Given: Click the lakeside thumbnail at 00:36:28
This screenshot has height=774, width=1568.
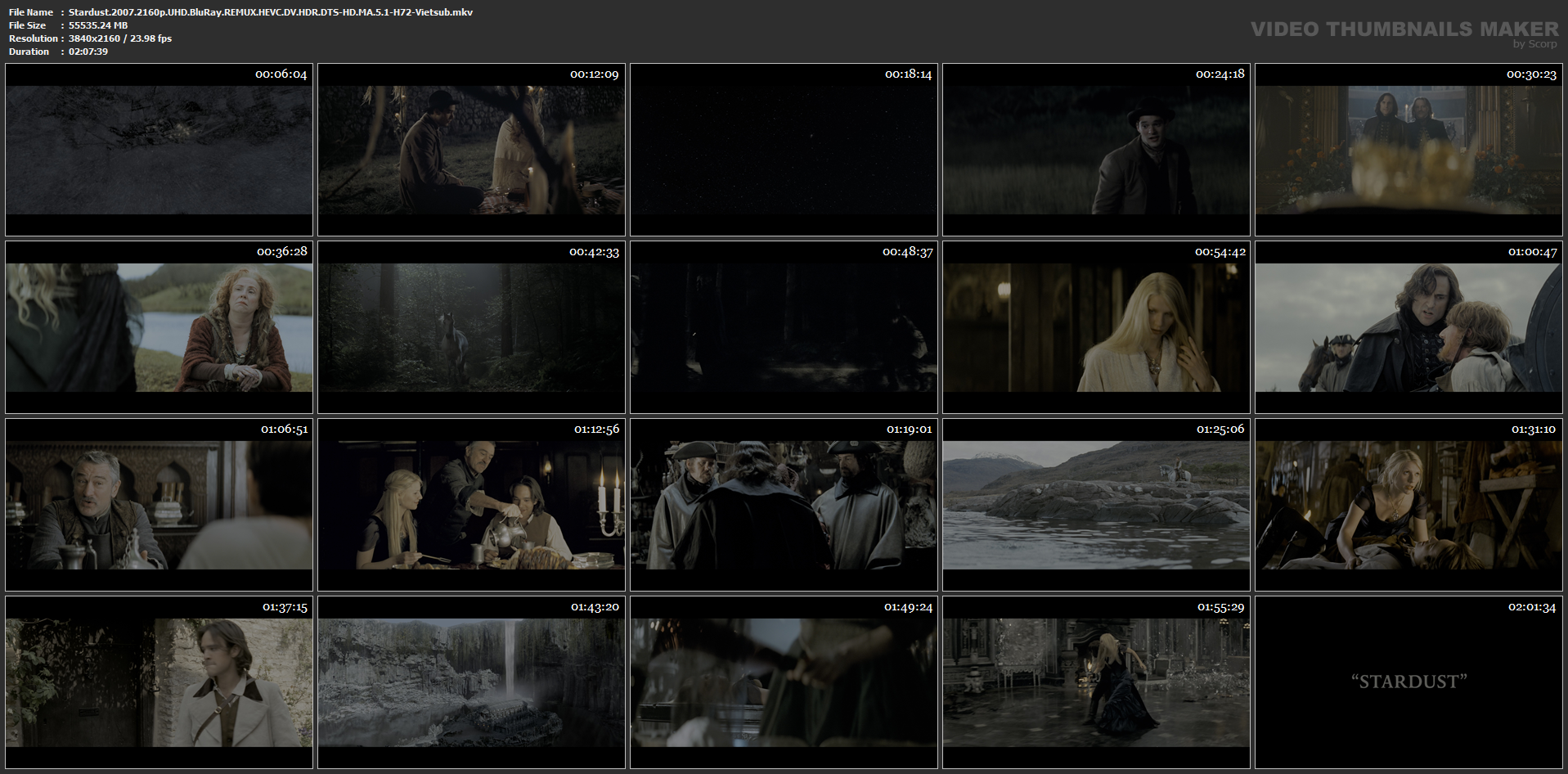Looking at the screenshot, I should (x=159, y=327).
